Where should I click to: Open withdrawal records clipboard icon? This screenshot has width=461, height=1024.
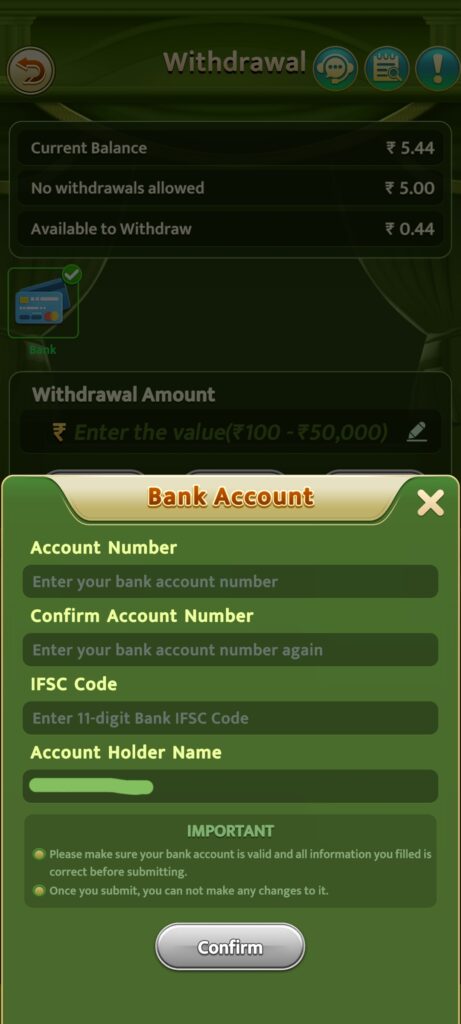pyautogui.click(x=387, y=68)
